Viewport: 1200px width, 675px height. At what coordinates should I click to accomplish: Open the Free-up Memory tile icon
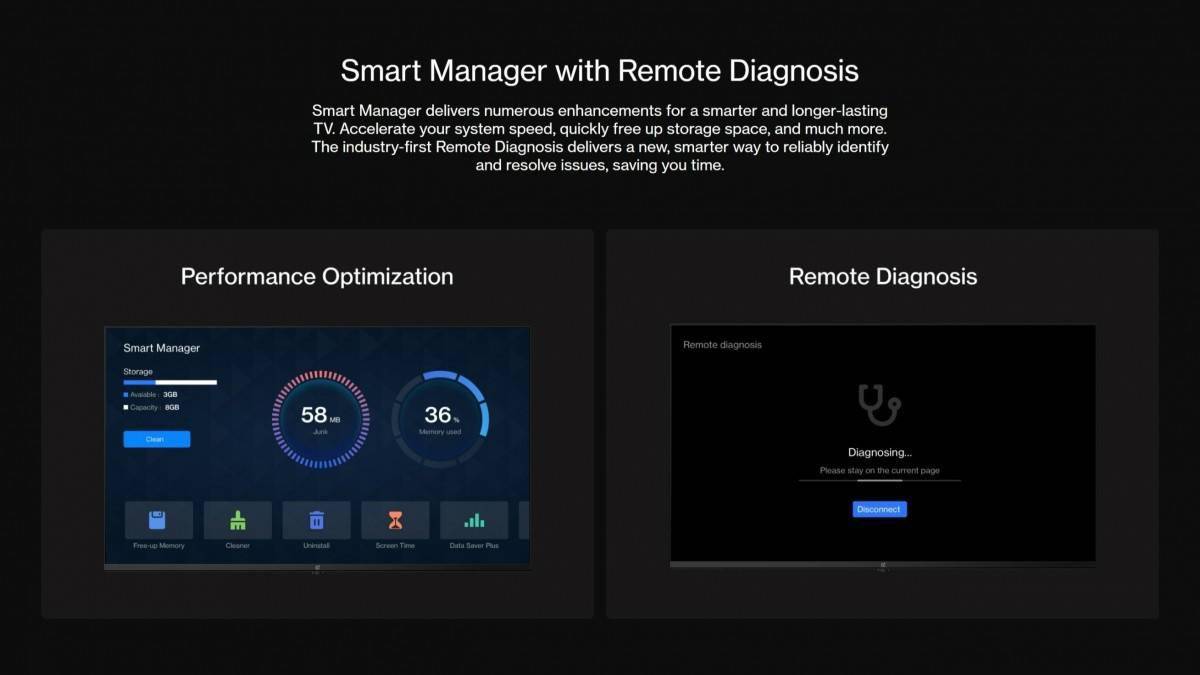pos(158,520)
